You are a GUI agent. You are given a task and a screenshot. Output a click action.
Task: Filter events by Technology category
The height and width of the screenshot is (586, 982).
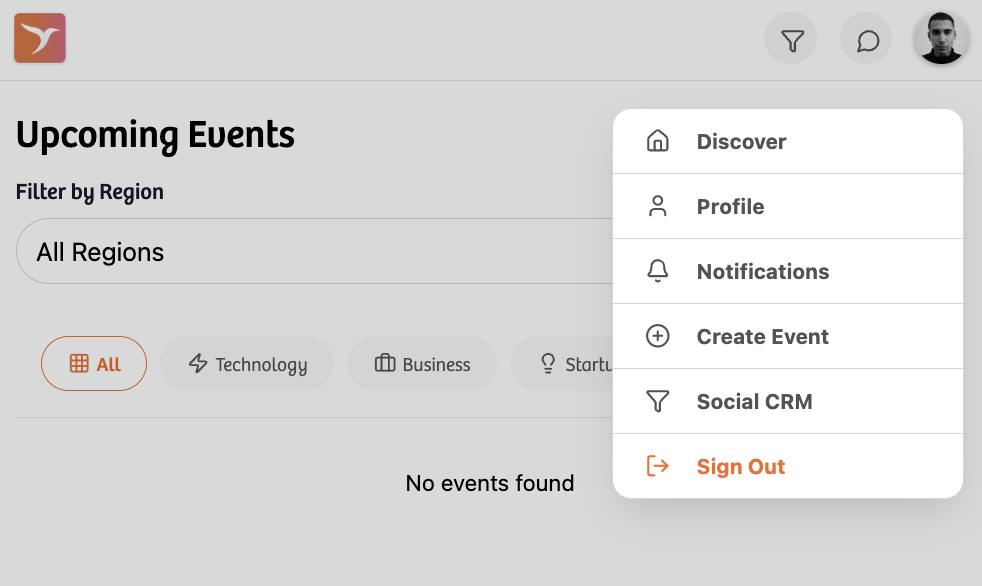[247, 364]
